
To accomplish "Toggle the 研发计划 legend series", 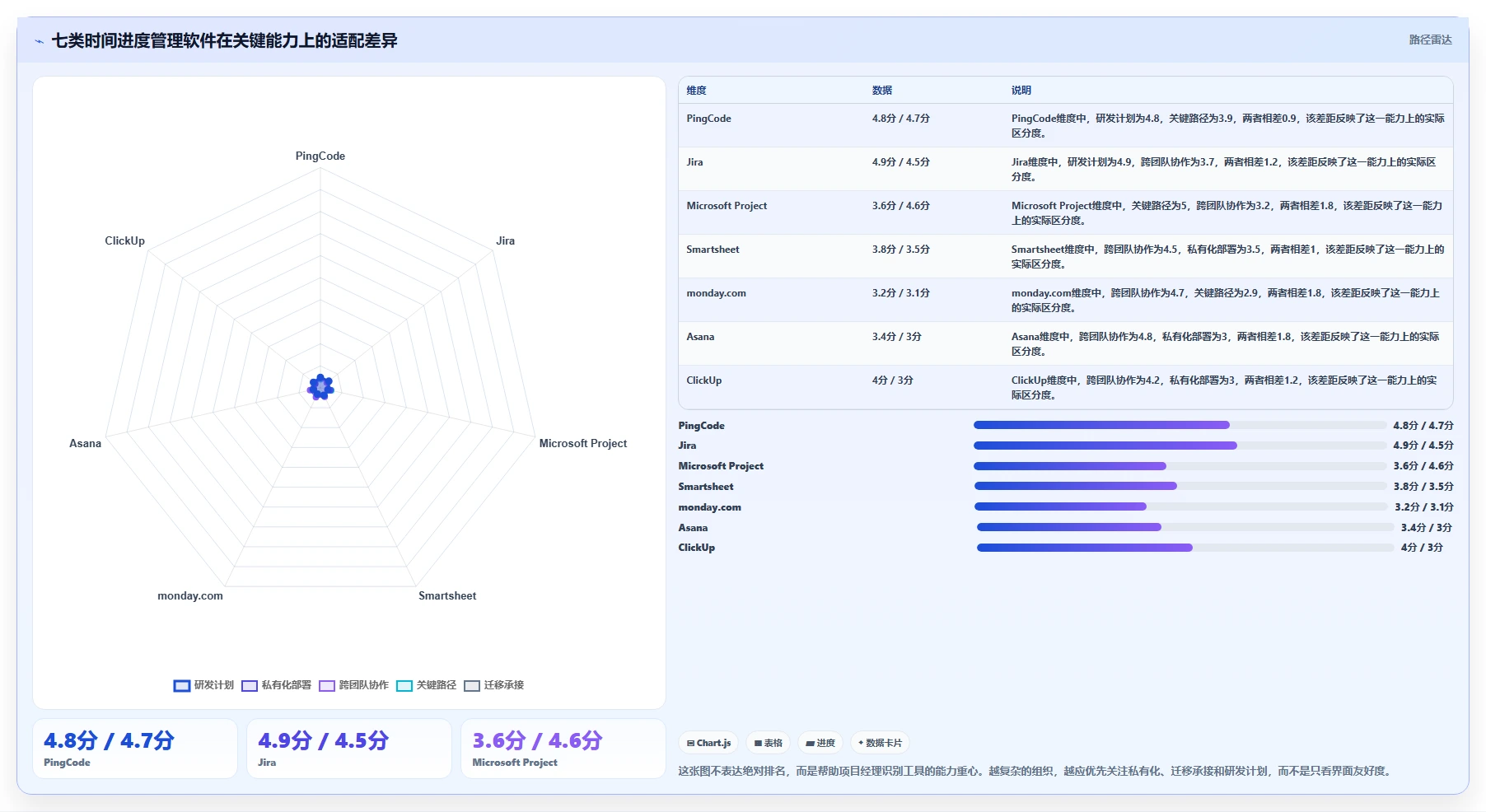I will [x=203, y=685].
